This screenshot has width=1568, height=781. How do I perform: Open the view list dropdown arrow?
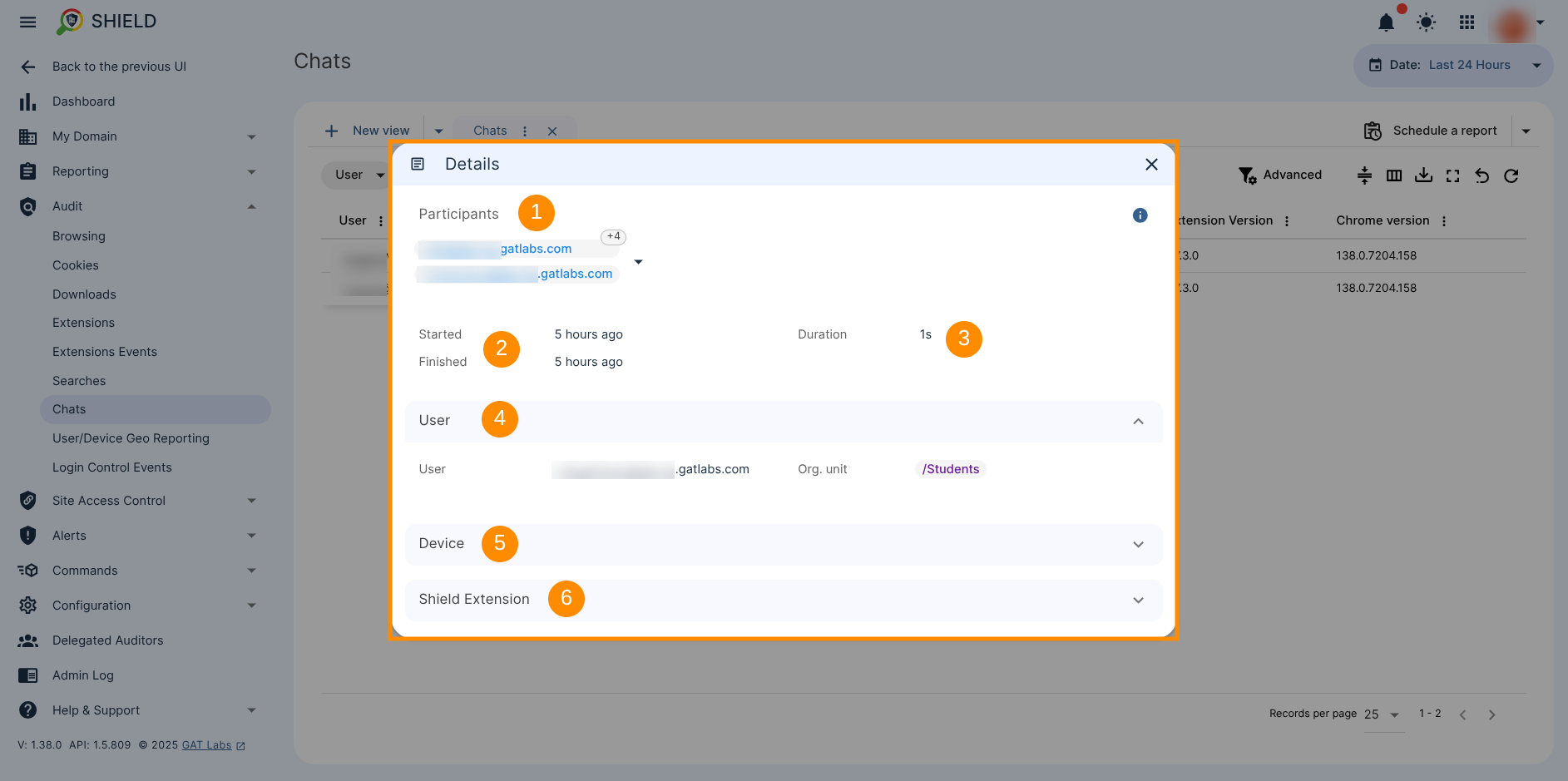point(438,131)
